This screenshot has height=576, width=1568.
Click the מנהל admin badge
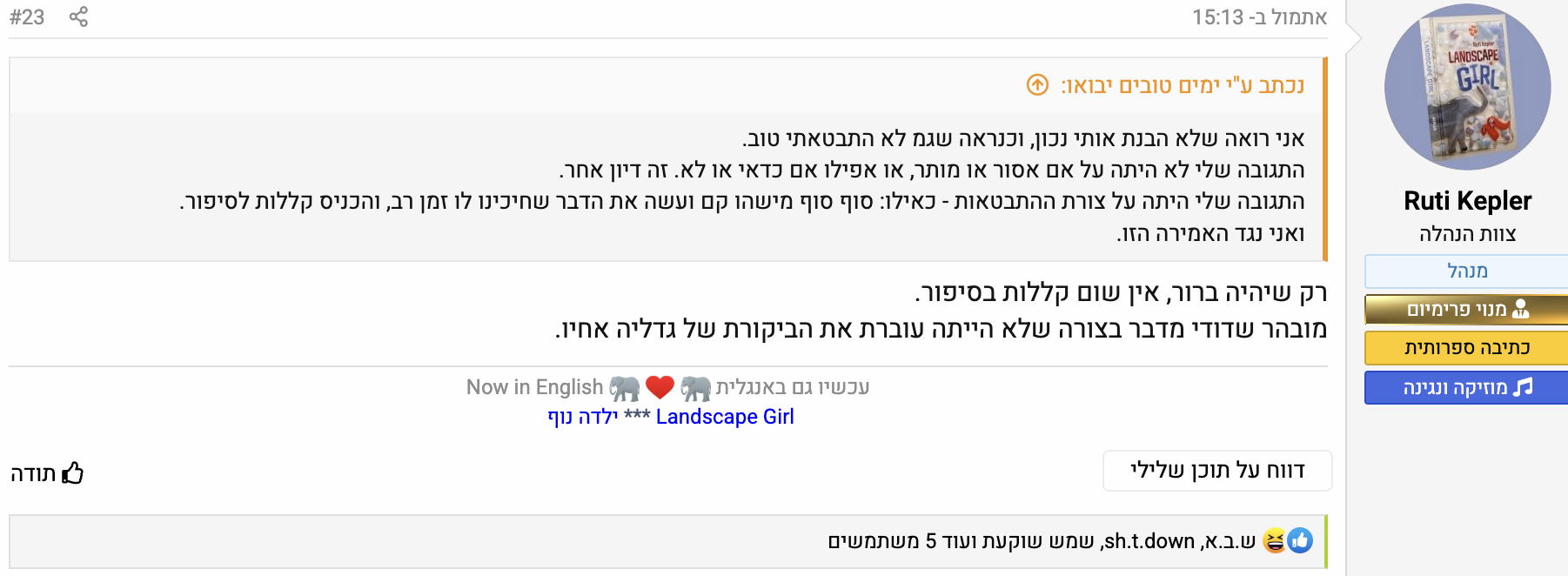[1467, 271]
